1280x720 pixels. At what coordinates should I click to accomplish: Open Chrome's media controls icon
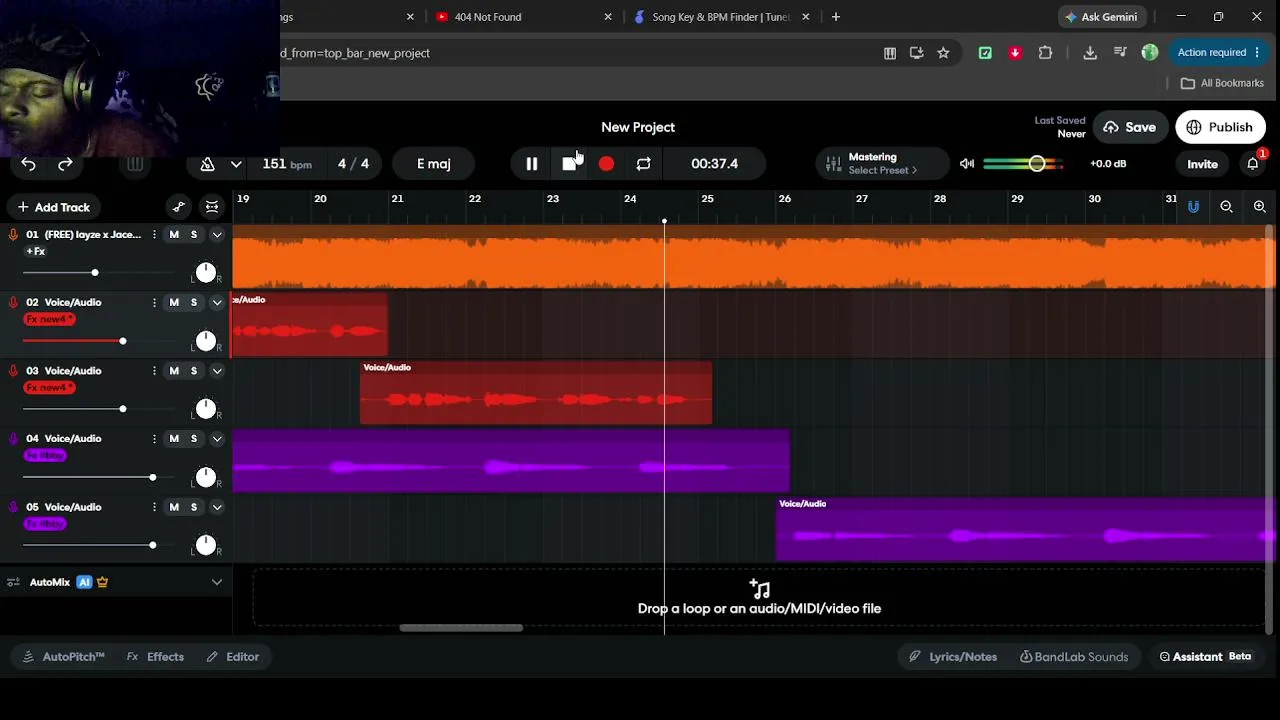click(x=1120, y=53)
